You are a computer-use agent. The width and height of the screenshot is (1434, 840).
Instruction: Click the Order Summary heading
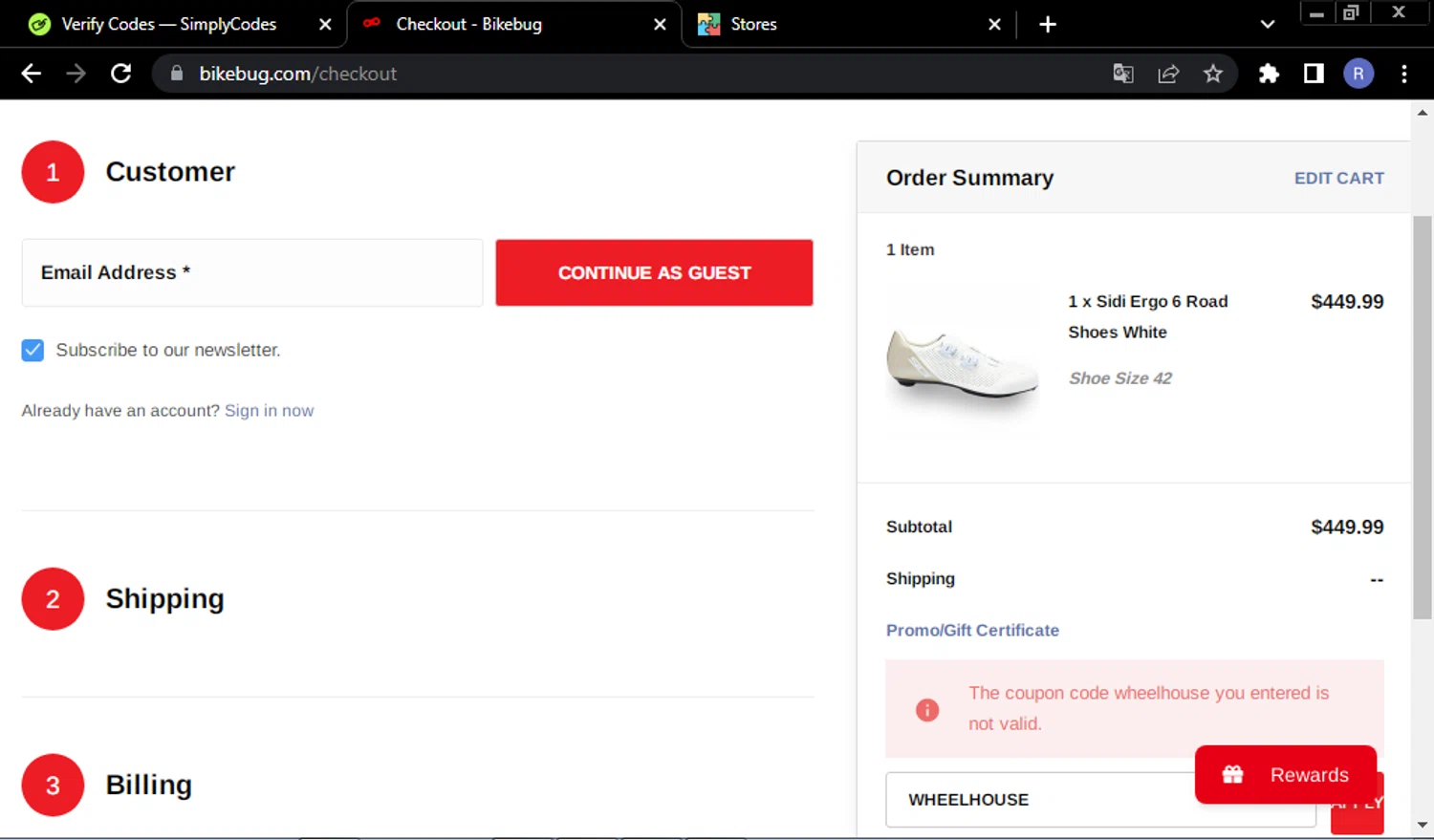click(969, 178)
